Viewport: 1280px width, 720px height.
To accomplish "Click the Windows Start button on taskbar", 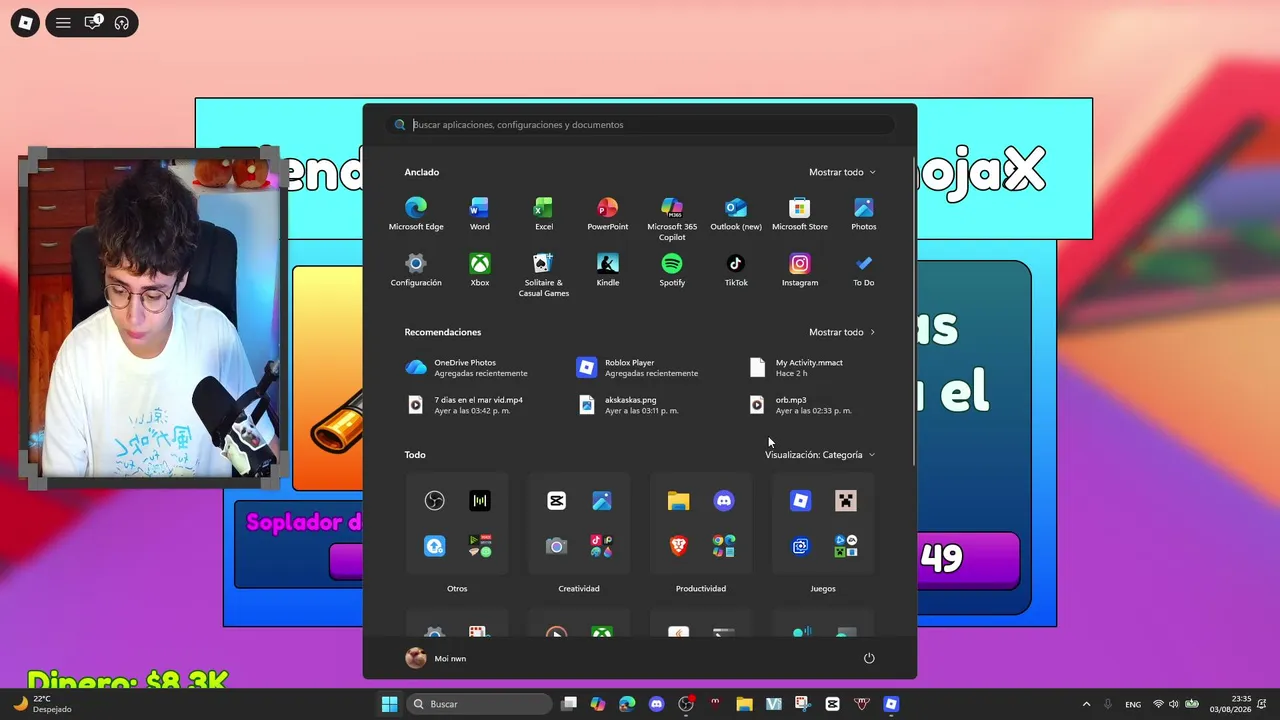I will 389,704.
